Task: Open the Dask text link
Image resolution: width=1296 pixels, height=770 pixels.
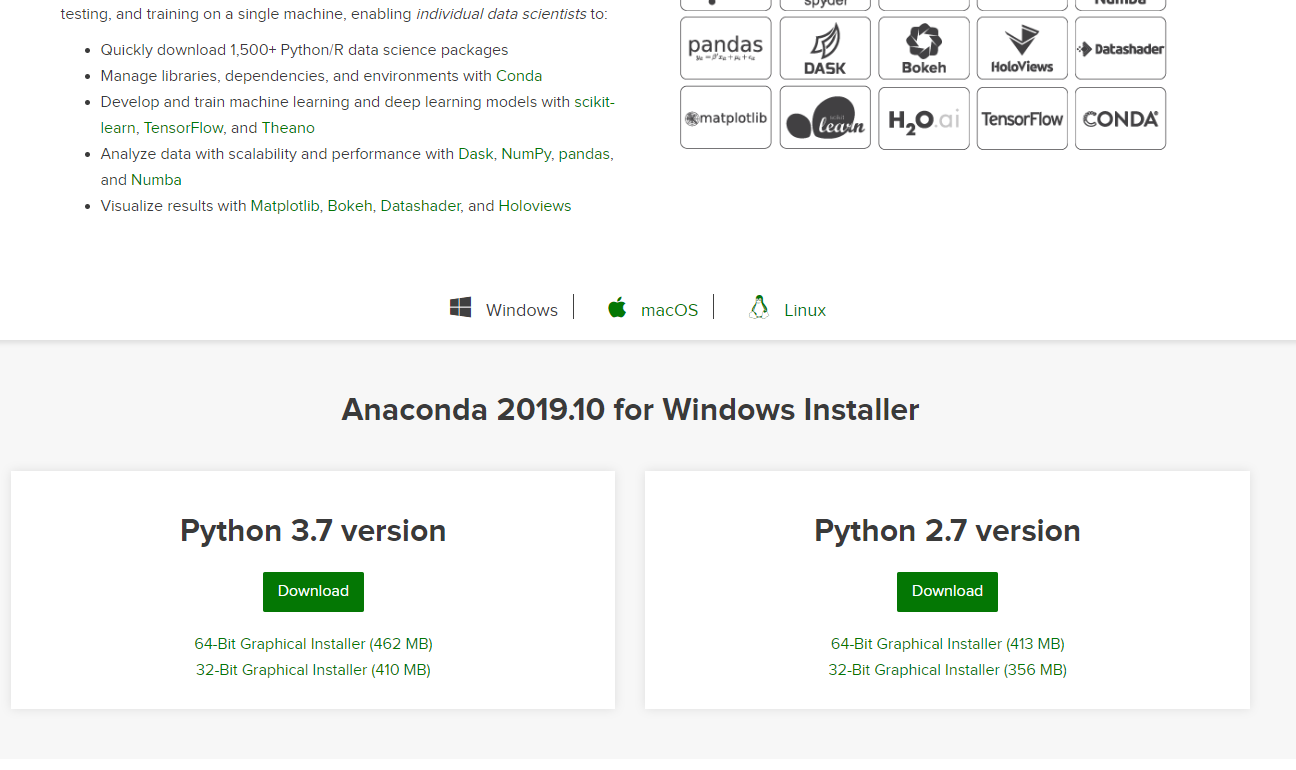Action: point(476,154)
